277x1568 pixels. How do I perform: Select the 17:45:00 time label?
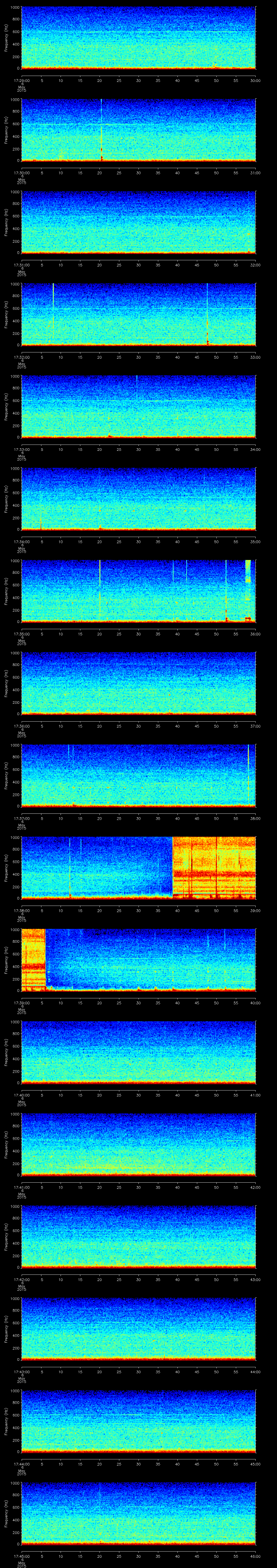point(21,1556)
